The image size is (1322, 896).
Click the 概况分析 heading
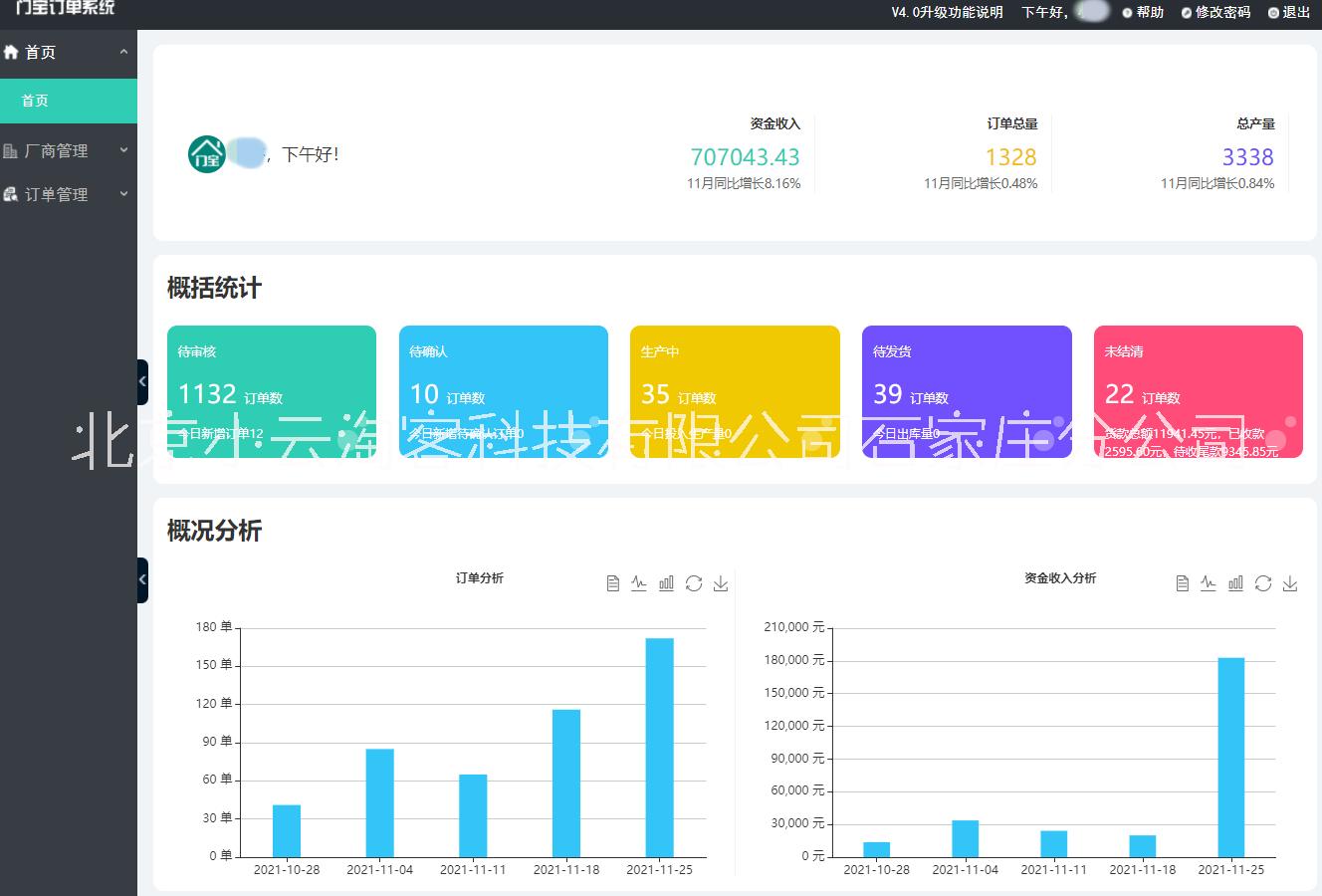(214, 531)
